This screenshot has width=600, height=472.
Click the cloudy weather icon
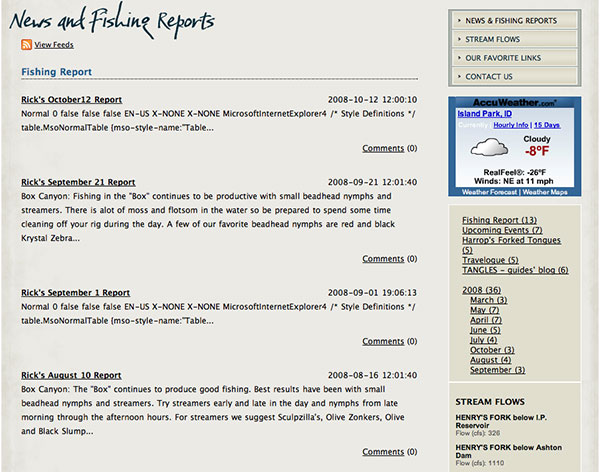pyautogui.click(x=489, y=148)
